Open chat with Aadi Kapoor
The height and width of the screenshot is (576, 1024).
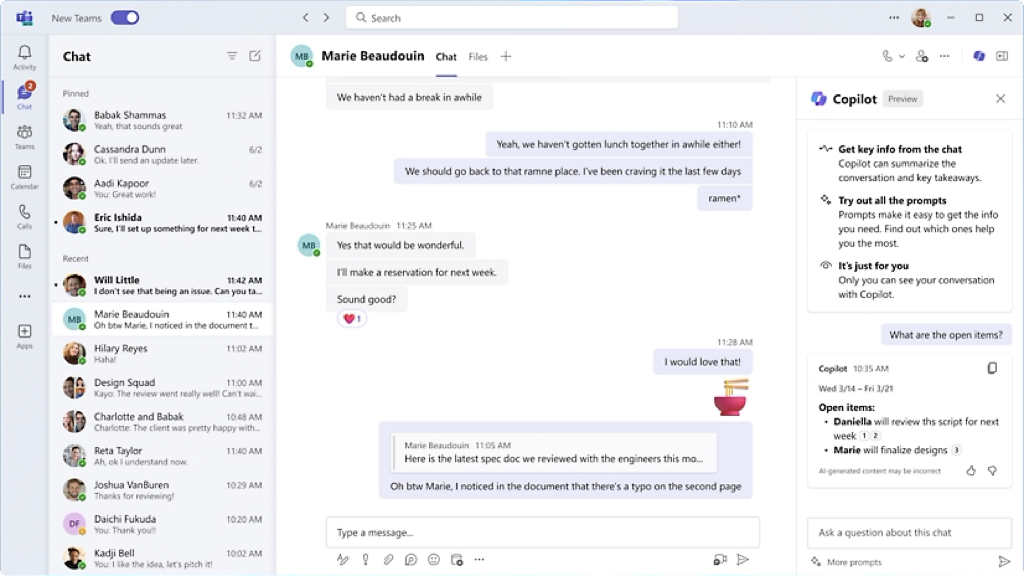(163, 188)
